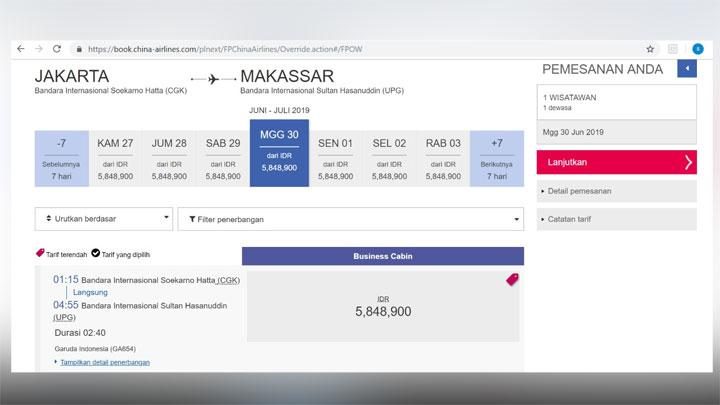
Task: Open the Filter penerbangan dropdown
Action: tap(350, 219)
